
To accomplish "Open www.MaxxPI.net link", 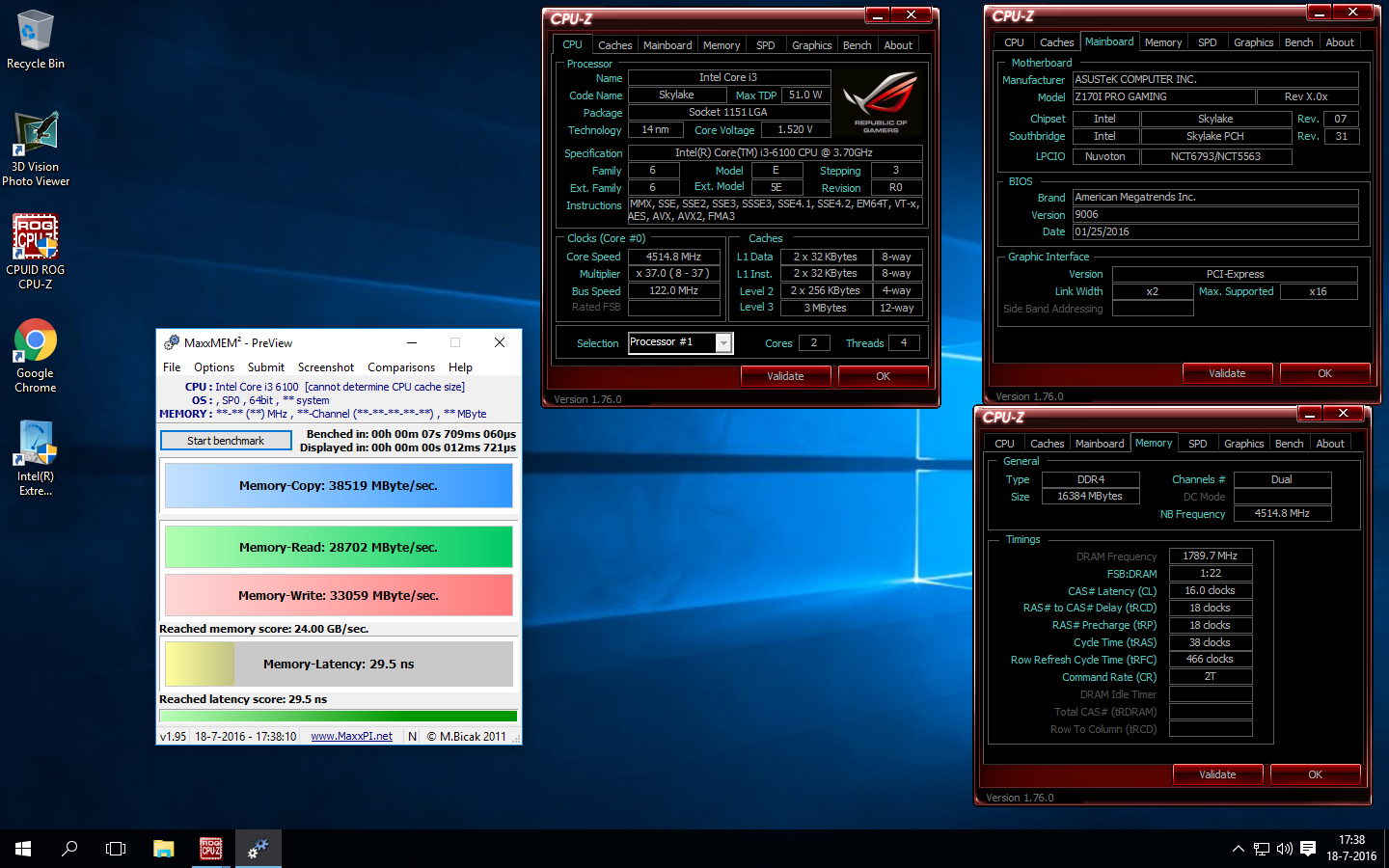I will [351, 736].
